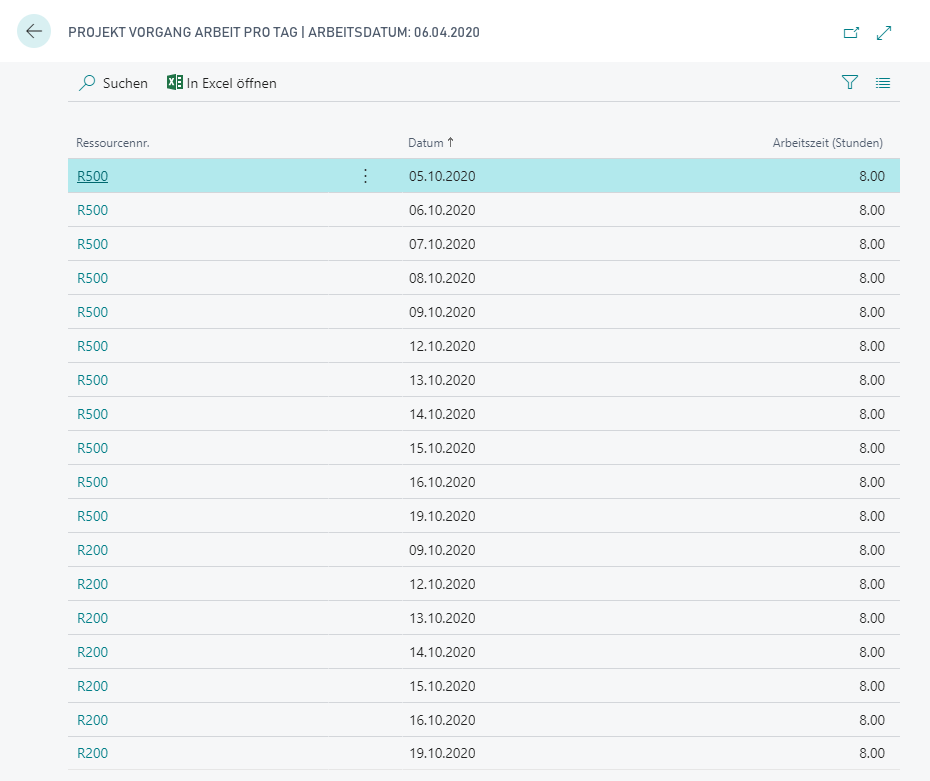
Task: Click the Excel icon in toolbar
Action: (174, 82)
